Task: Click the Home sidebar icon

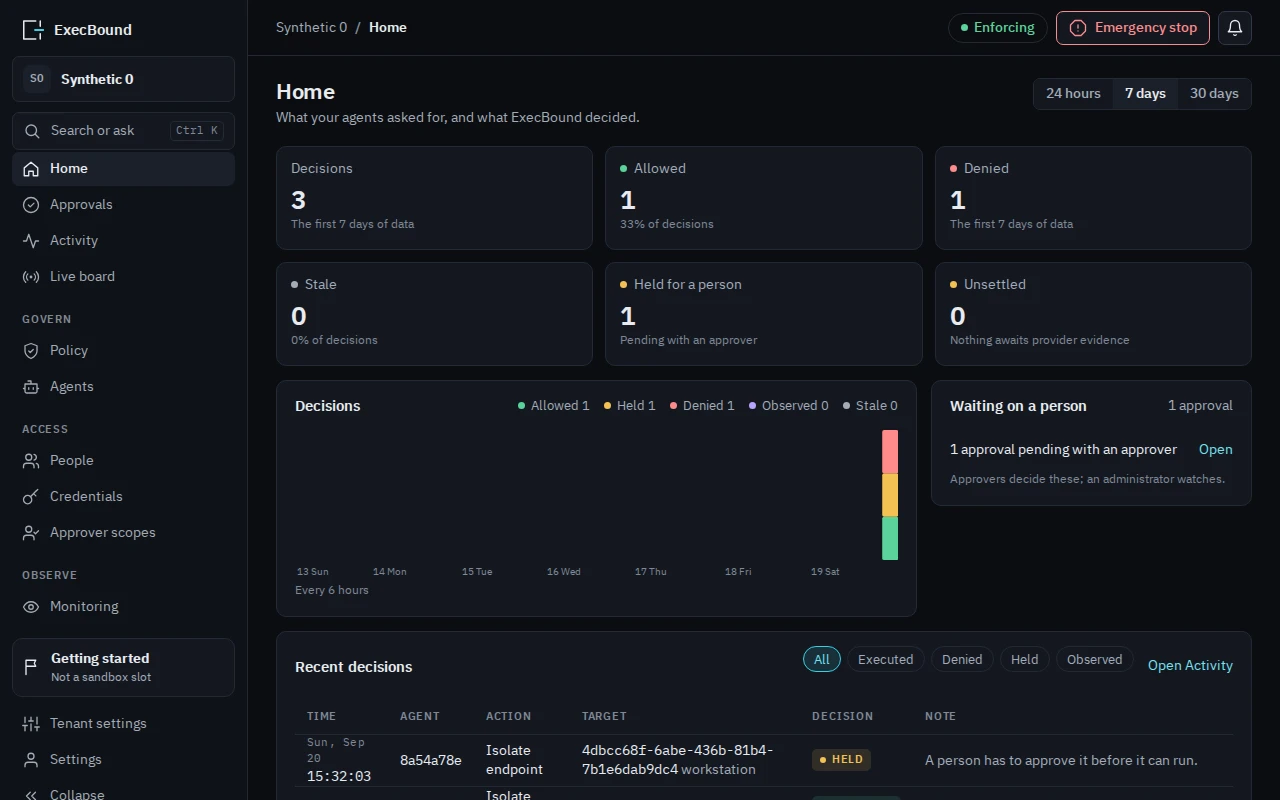Action: coord(31,169)
